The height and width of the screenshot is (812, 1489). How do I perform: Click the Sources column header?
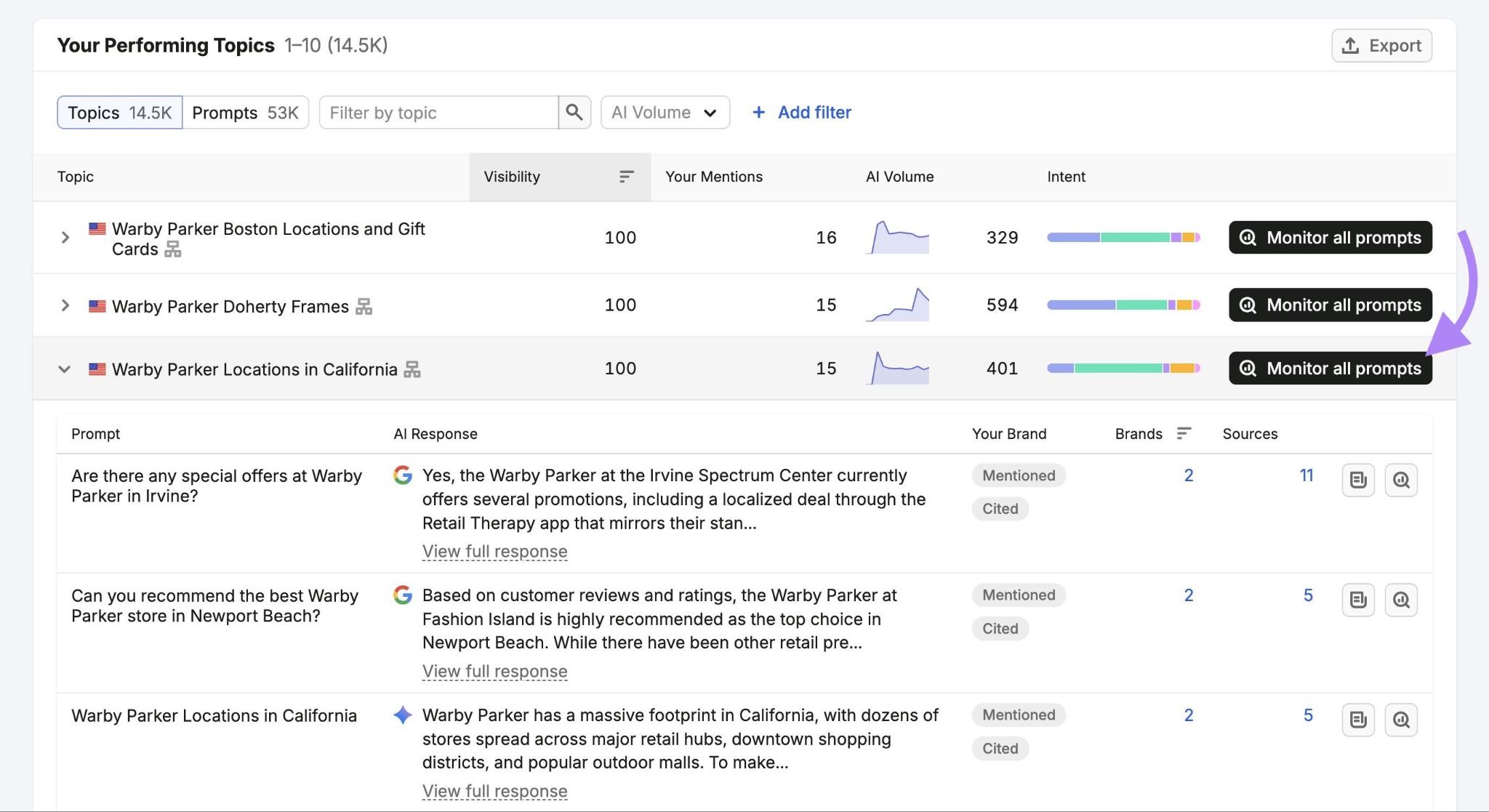[x=1250, y=434]
